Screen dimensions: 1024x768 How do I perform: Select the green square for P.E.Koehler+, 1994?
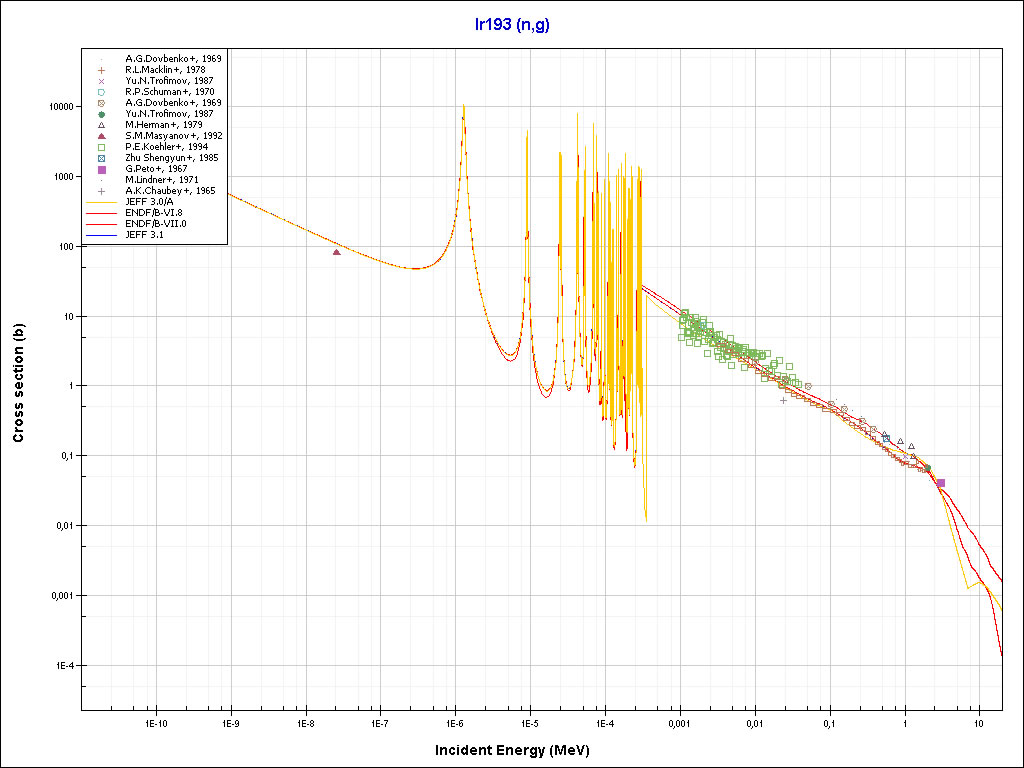pyautogui.click(x=101, y=147)
